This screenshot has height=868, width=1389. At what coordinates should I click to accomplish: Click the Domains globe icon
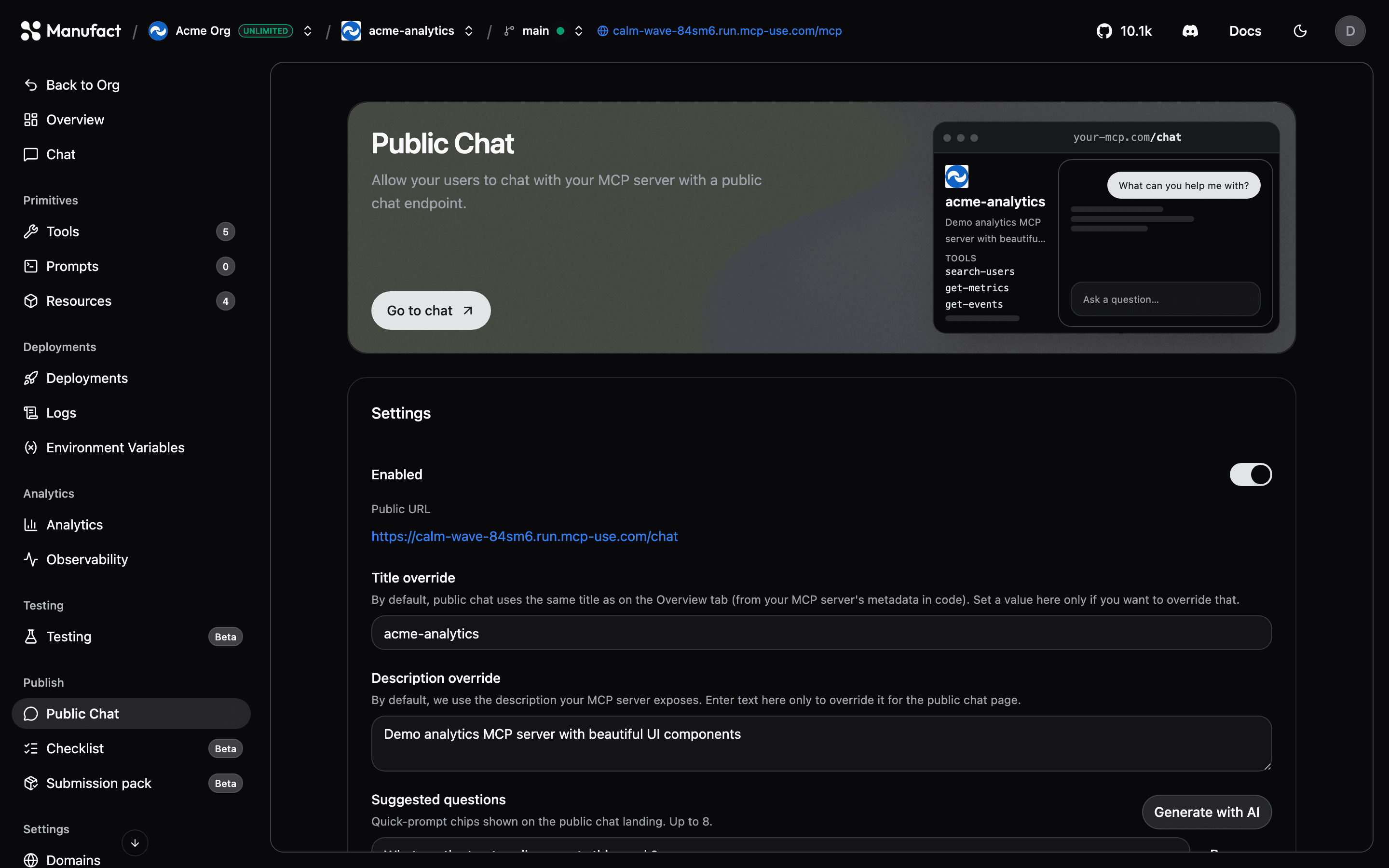point(31,860)
